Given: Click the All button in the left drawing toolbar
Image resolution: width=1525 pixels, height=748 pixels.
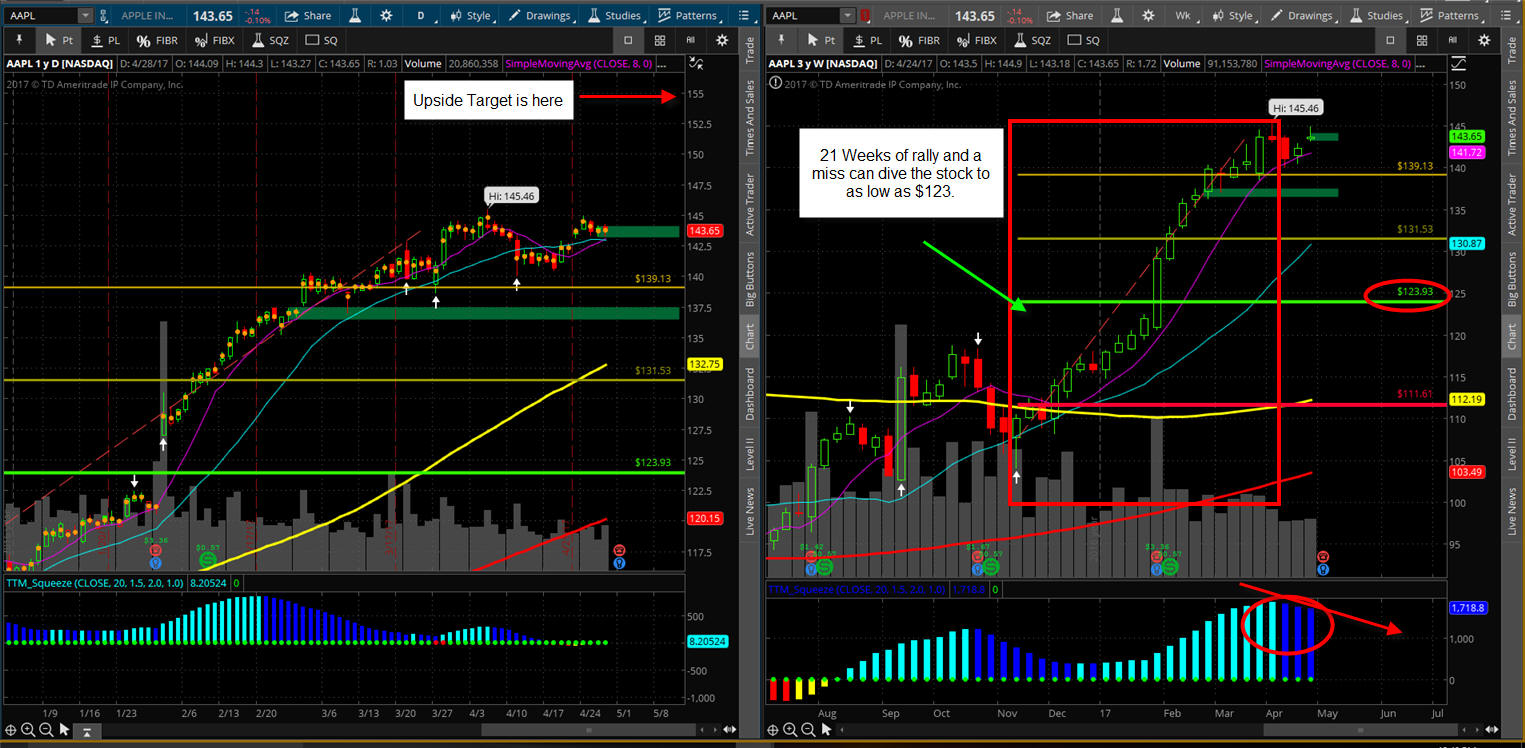Looking at the screenshot, I should pyautogui.click(x=690, y=40).
